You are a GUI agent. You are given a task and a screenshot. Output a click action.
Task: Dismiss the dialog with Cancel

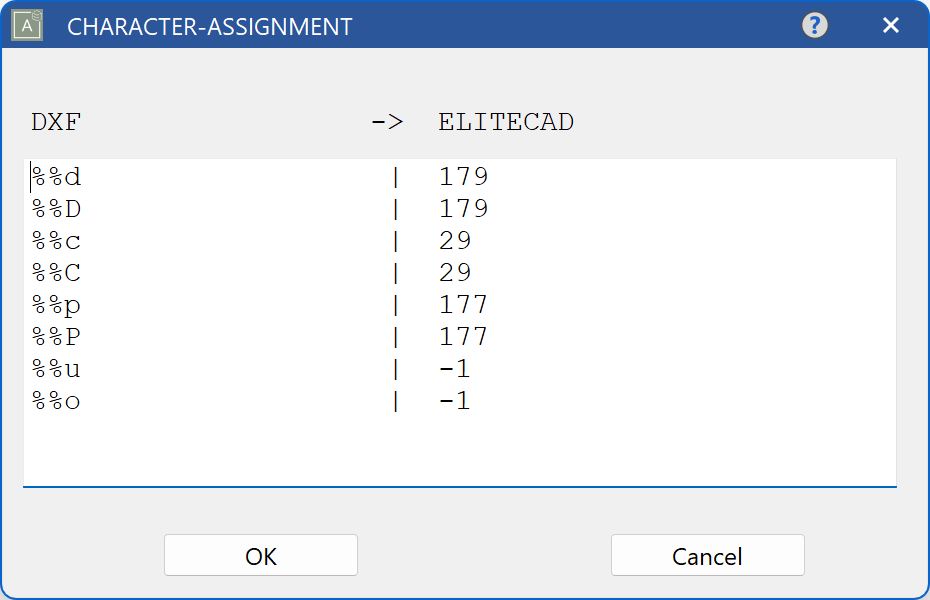click(707, 555)
